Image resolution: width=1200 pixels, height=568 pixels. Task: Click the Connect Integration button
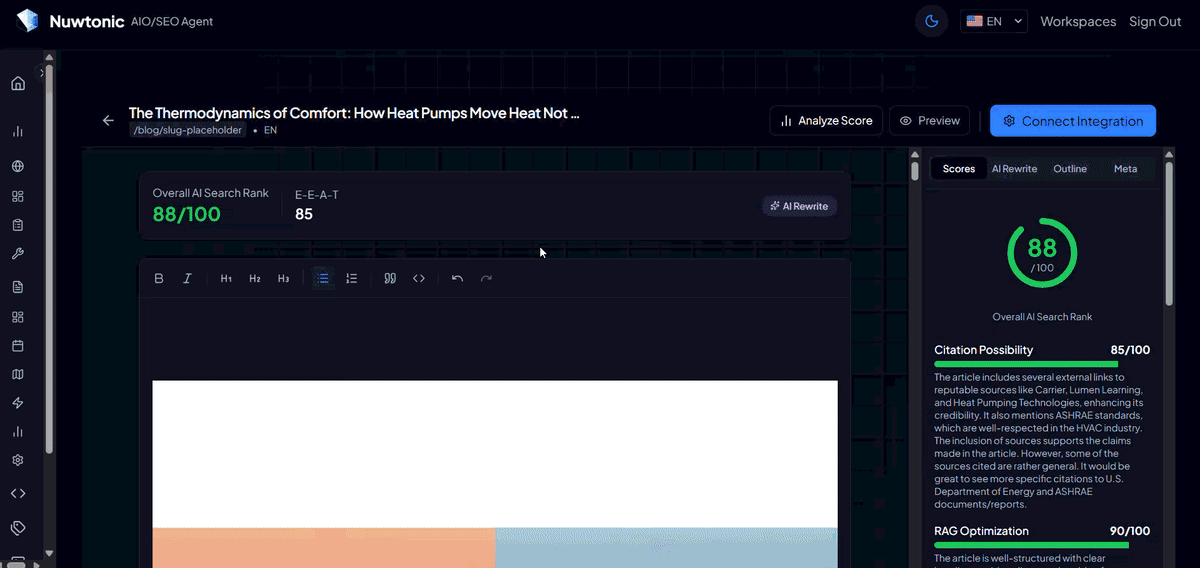pyautogui.click(x=1073, y=121)
